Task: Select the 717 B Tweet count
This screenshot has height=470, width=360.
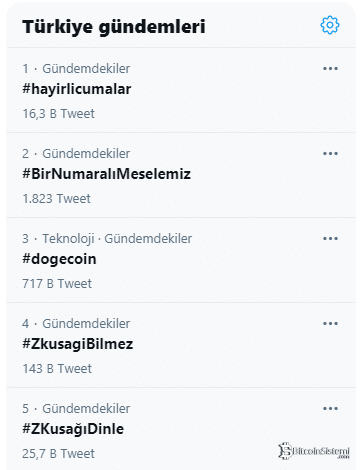Action: click(x=57, y=284)
